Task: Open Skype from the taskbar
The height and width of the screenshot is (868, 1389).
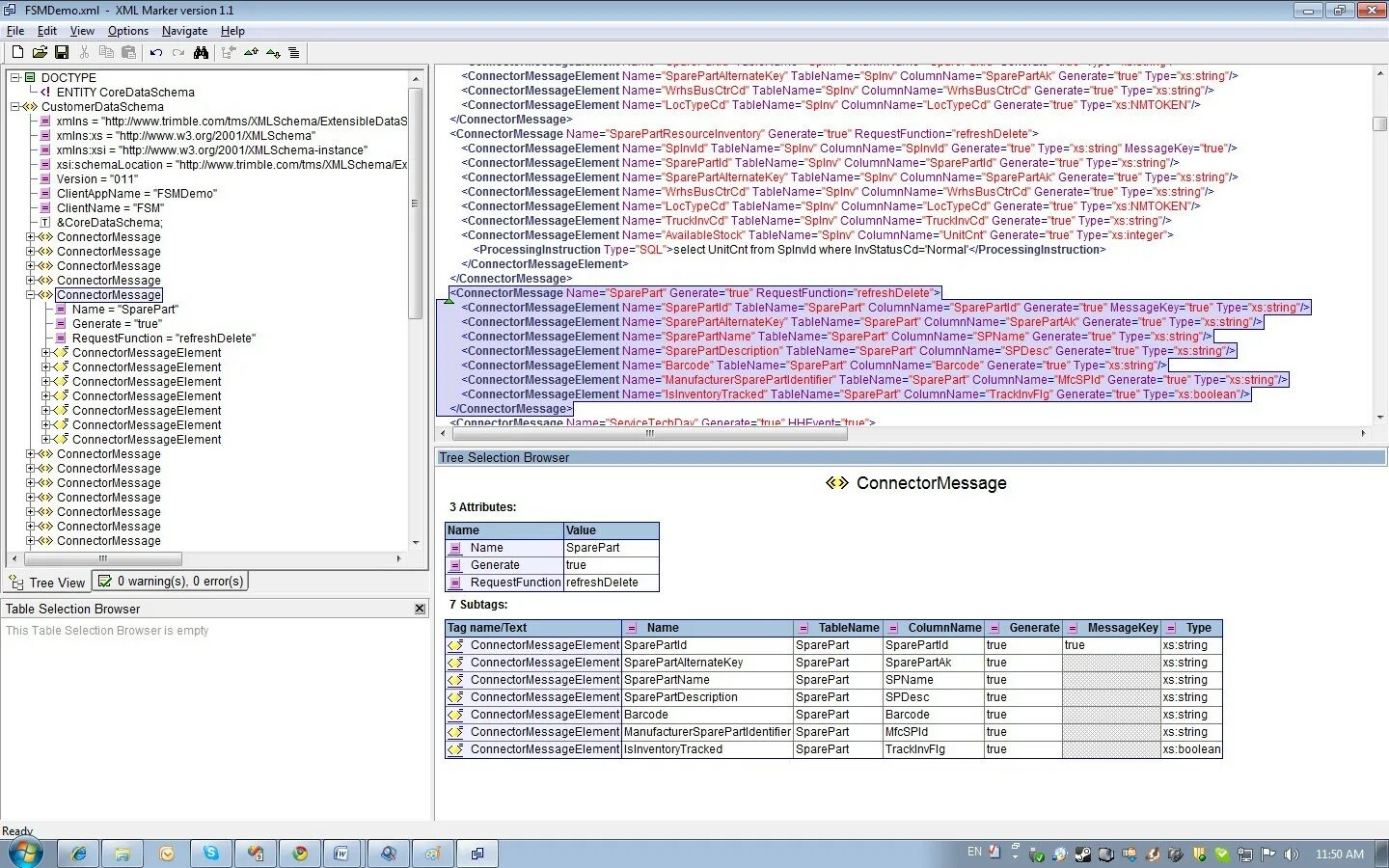Action: (x=211, y=854)
